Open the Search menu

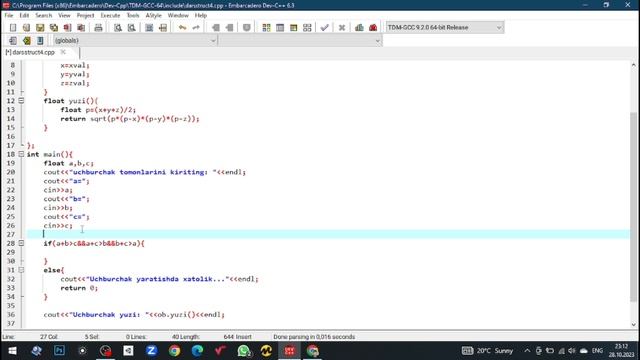[44, 15]
